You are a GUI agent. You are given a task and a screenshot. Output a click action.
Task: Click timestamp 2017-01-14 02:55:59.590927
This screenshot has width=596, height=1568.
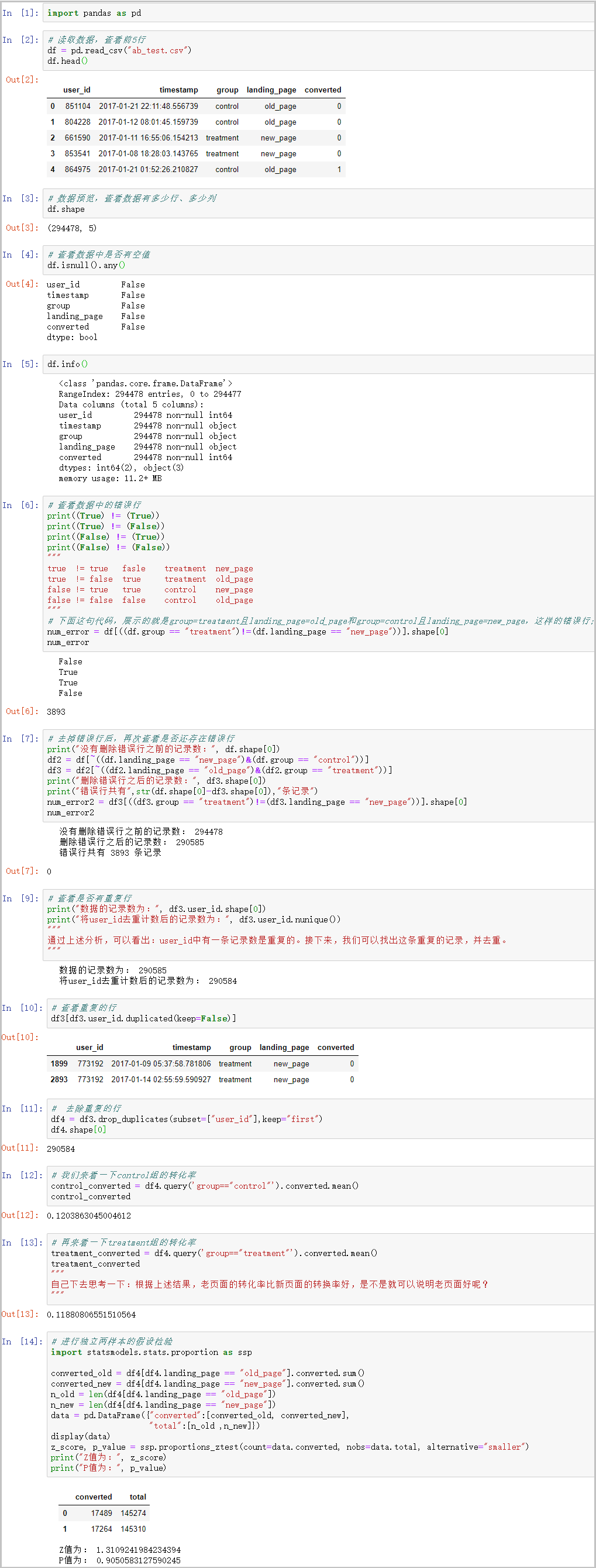[x=161, y=1079]
